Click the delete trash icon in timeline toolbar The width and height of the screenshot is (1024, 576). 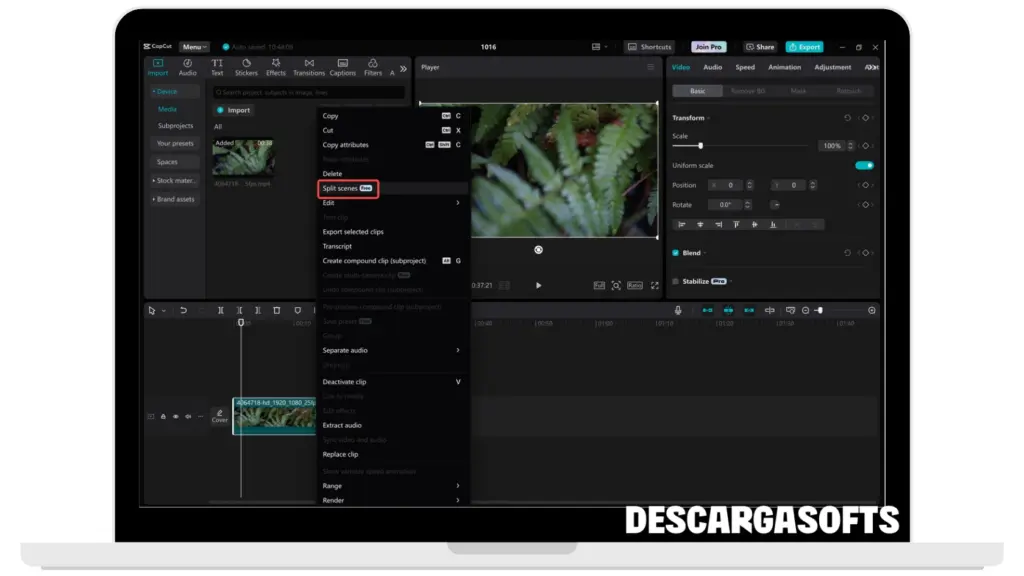coord(277,311)
